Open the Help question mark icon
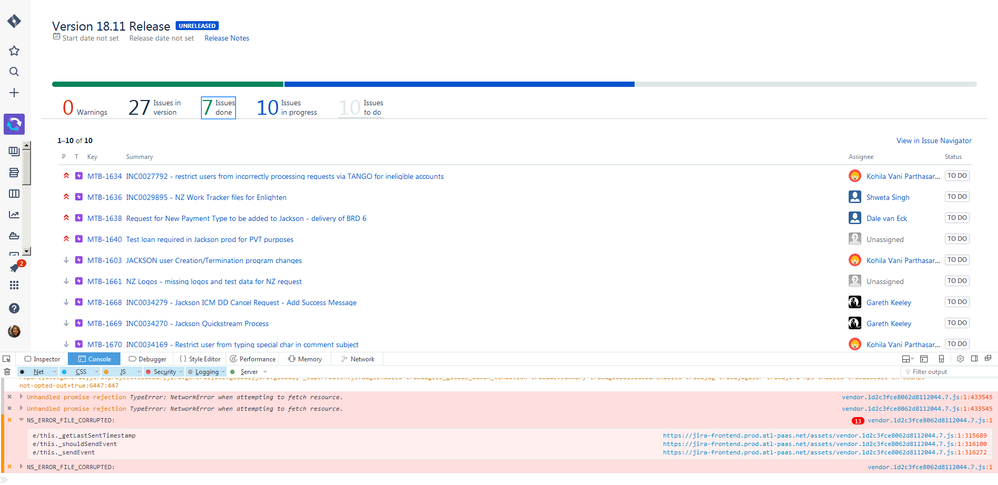 [x=14, y=308]
